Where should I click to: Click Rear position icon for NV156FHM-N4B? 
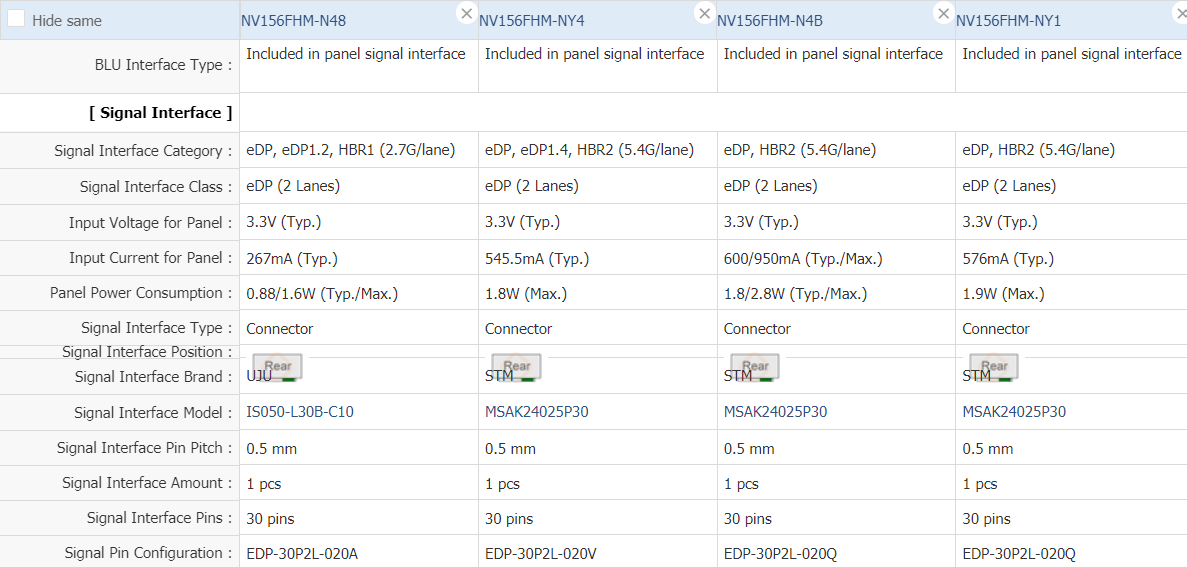[755, 367]
